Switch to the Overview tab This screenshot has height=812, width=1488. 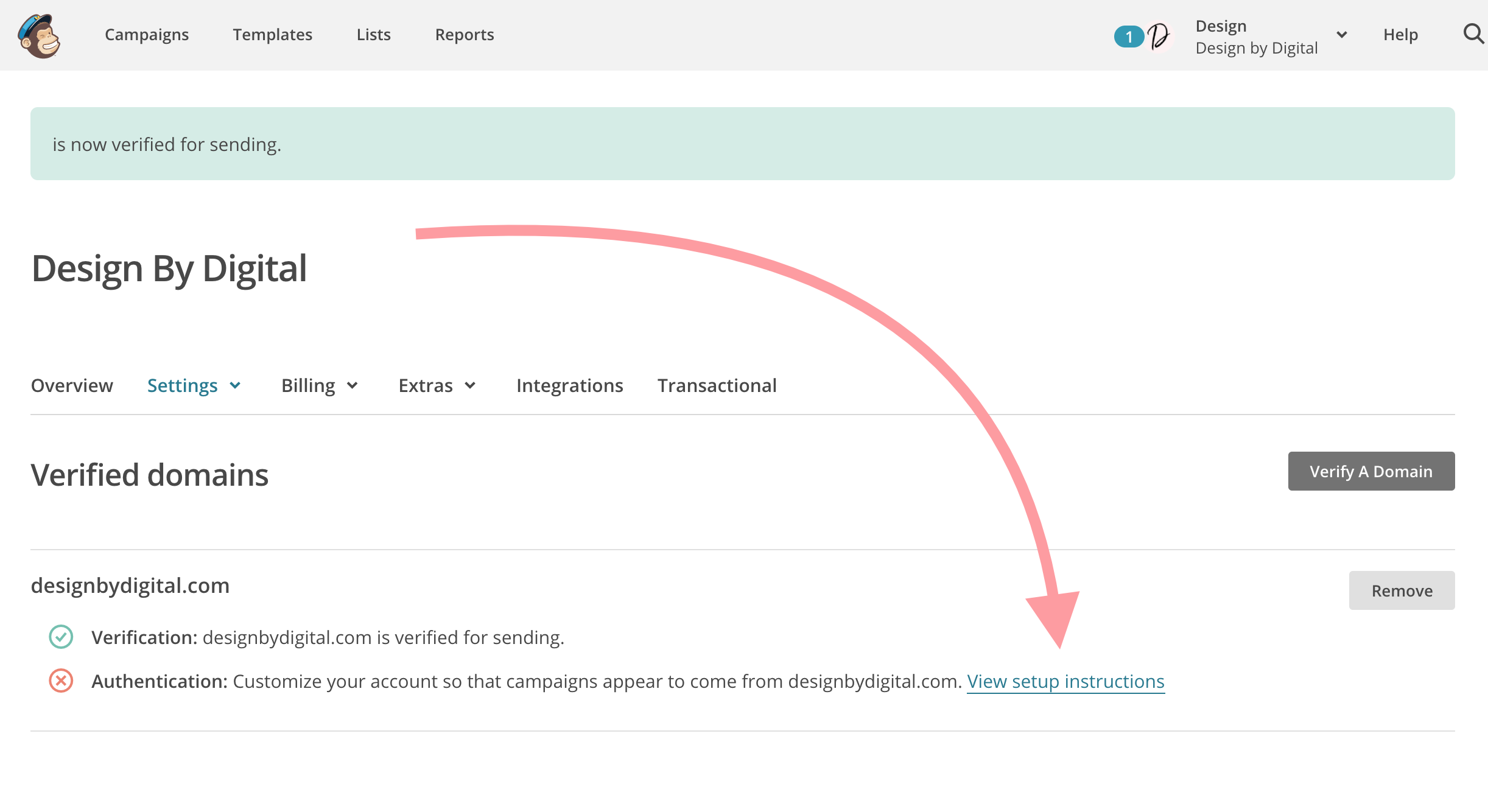click(72, 385)
